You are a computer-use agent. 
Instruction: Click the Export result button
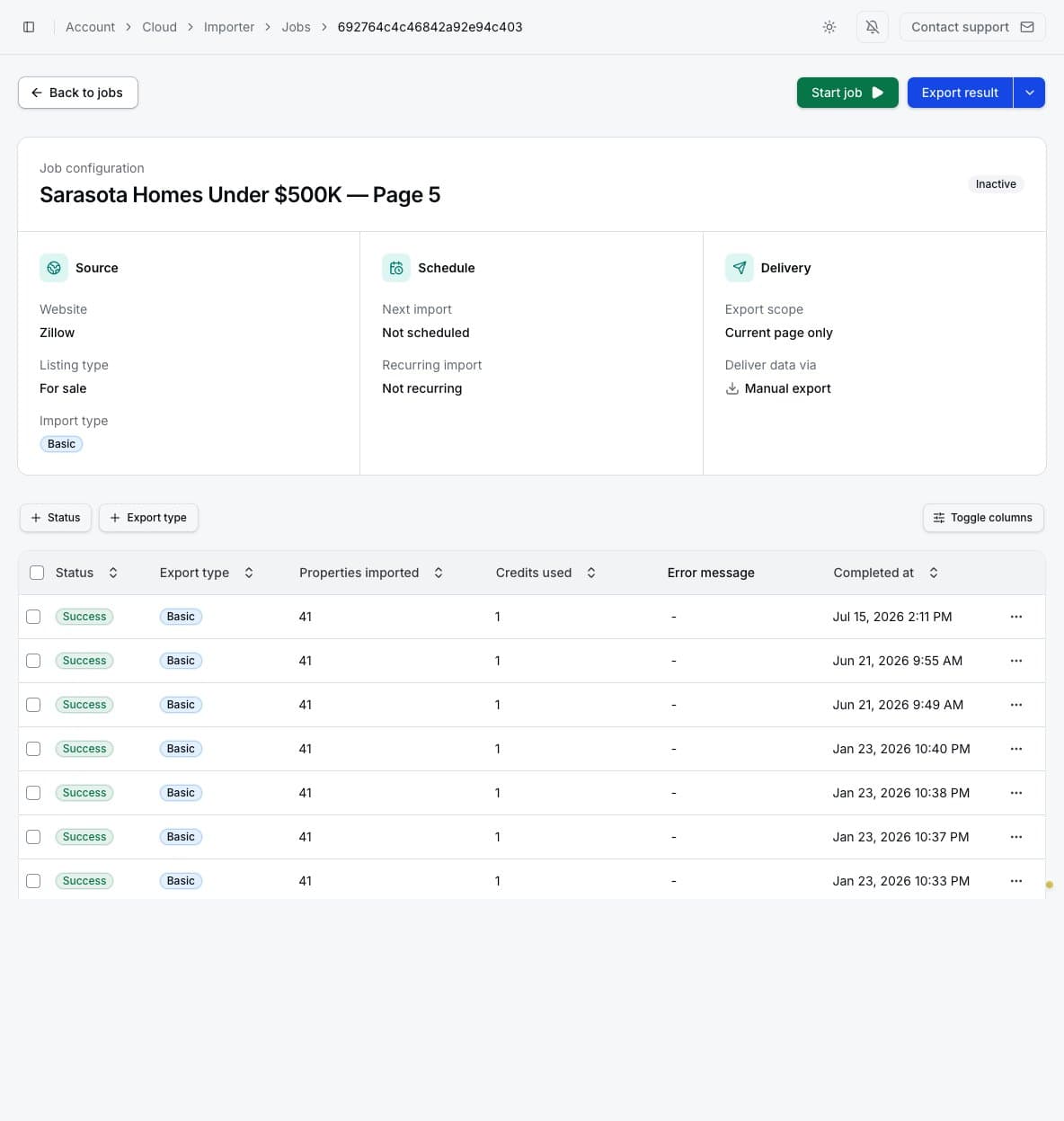[x=960, y=93]
